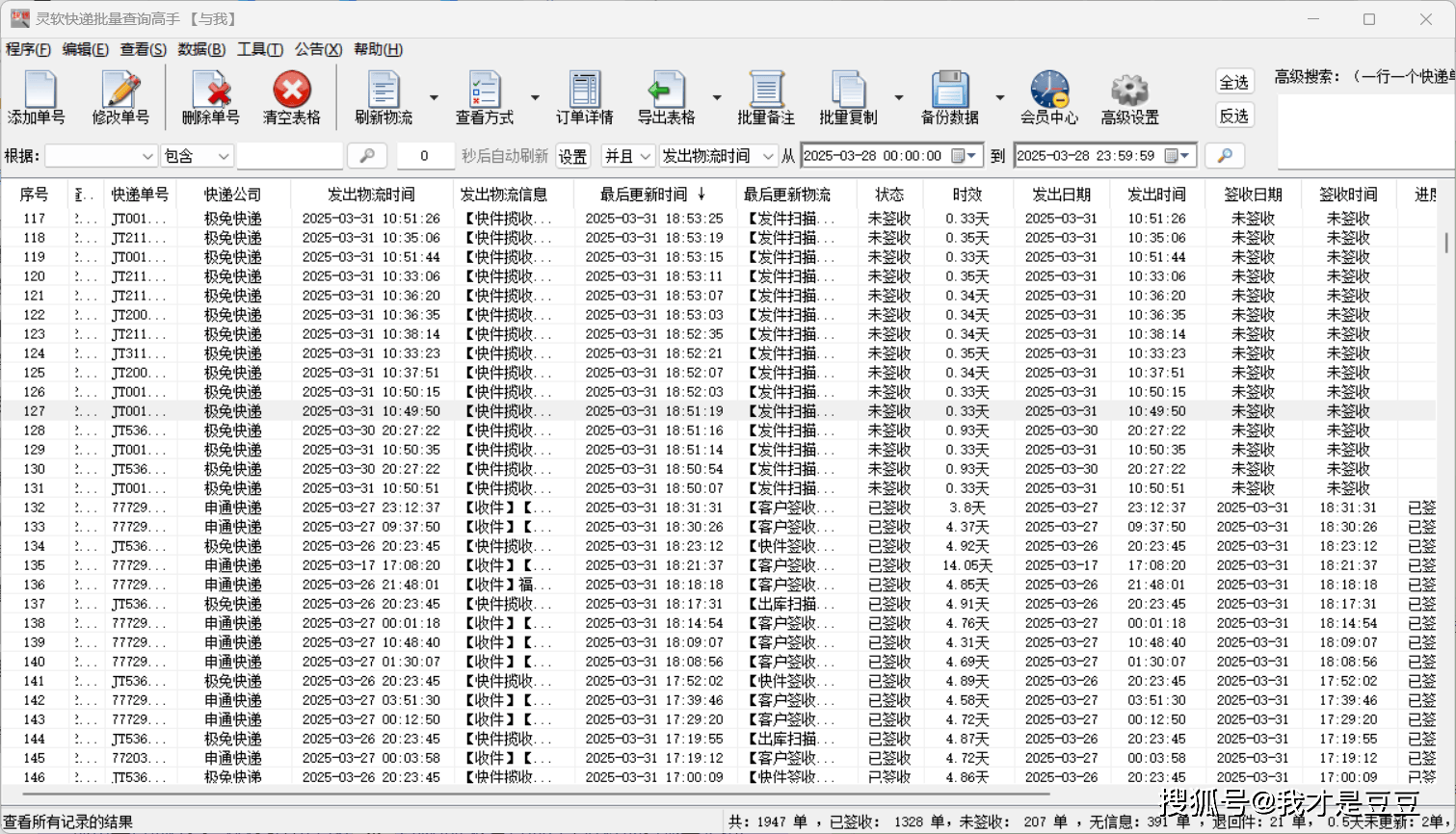Click 已签收 status in row 140
The image size is (1456, 834).
(x=889, y=662)
